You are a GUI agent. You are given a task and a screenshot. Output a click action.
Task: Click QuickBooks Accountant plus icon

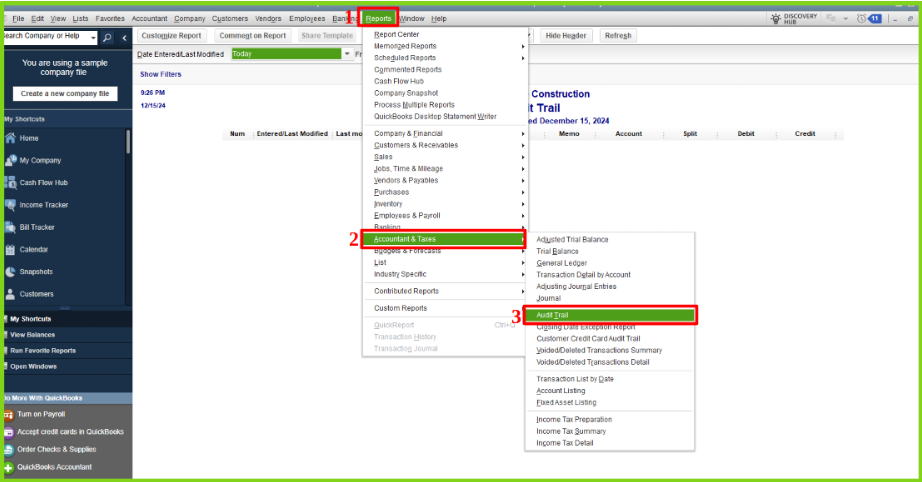coord(8,467)
